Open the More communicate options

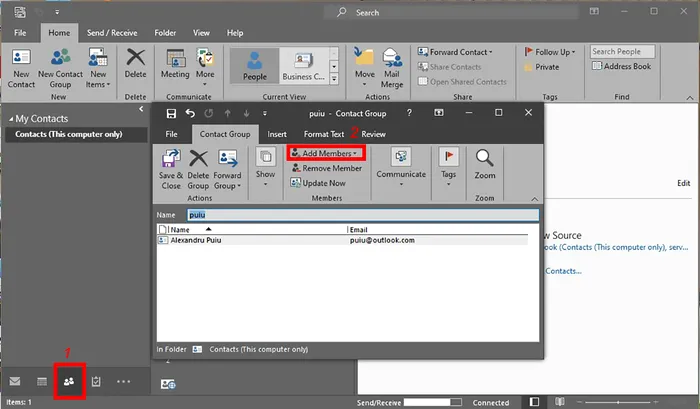click(x=205, y=68)
